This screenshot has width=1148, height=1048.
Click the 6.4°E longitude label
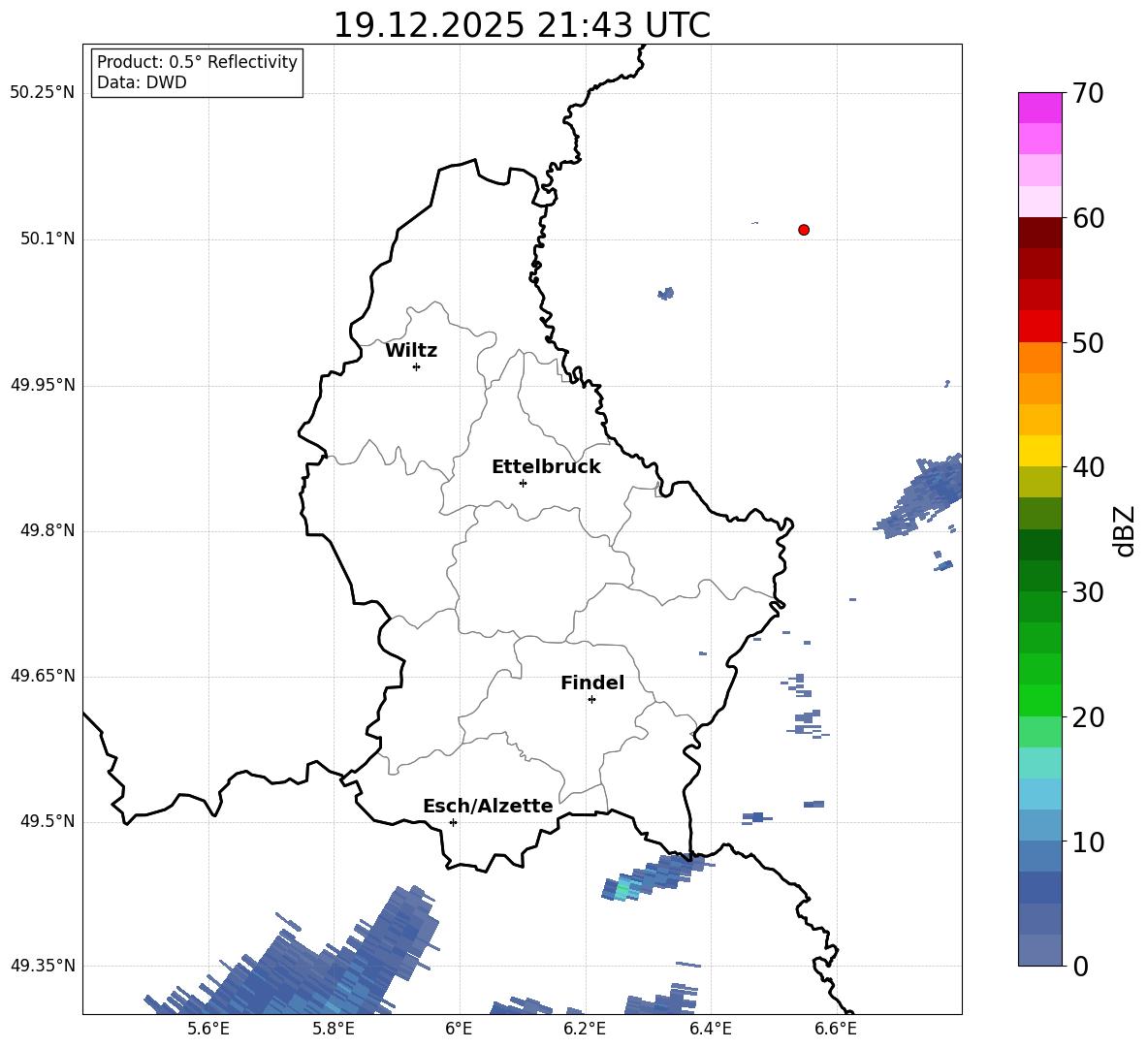click(x=710, y=1029)
